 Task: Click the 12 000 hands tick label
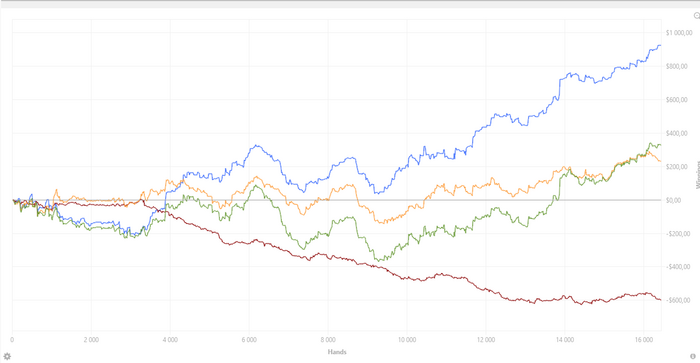click(x=486, y=340)
